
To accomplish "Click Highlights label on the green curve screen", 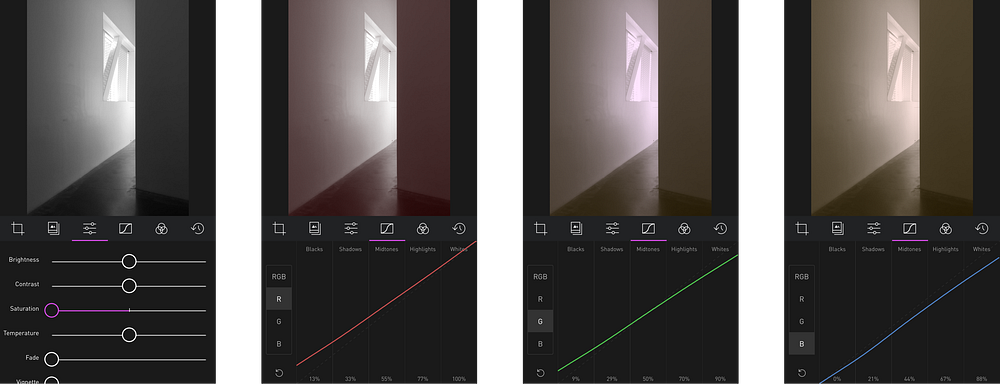I will pos(684,249).
